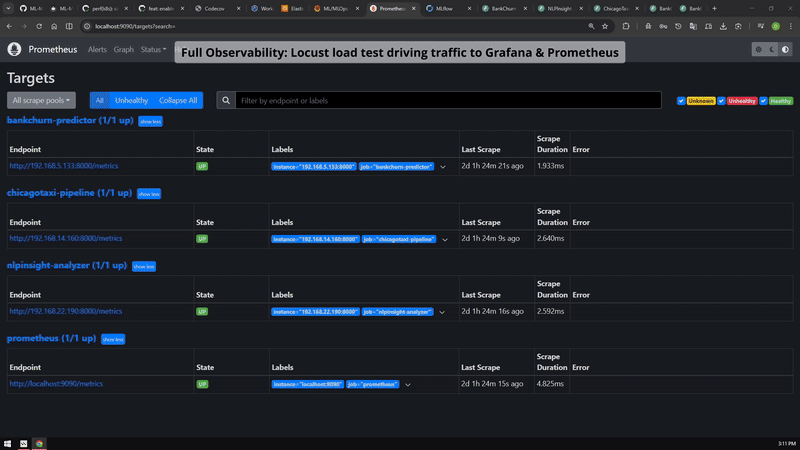Click the password key icon in the toolbar
Viewport: 800px width, 450px height.
pyautogui.click(x=663, y=26)
